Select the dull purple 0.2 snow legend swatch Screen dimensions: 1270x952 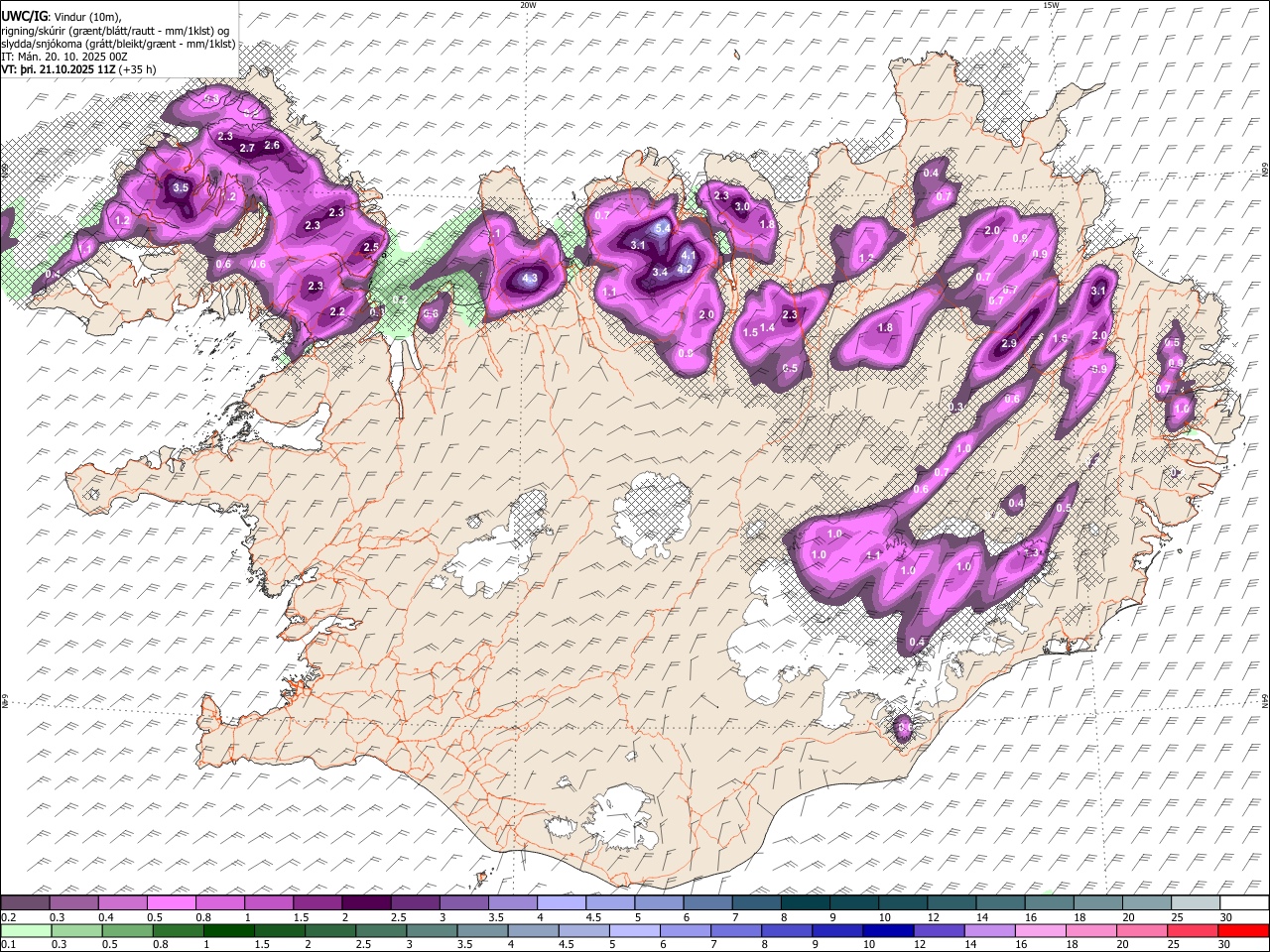(x=25, y=903)
